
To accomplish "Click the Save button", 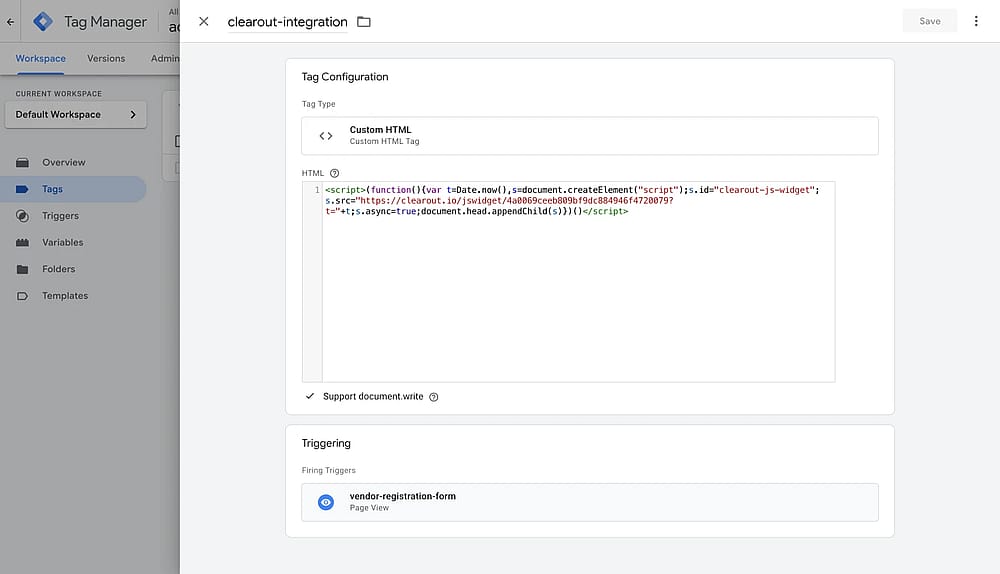I will [x=930, y=21].
